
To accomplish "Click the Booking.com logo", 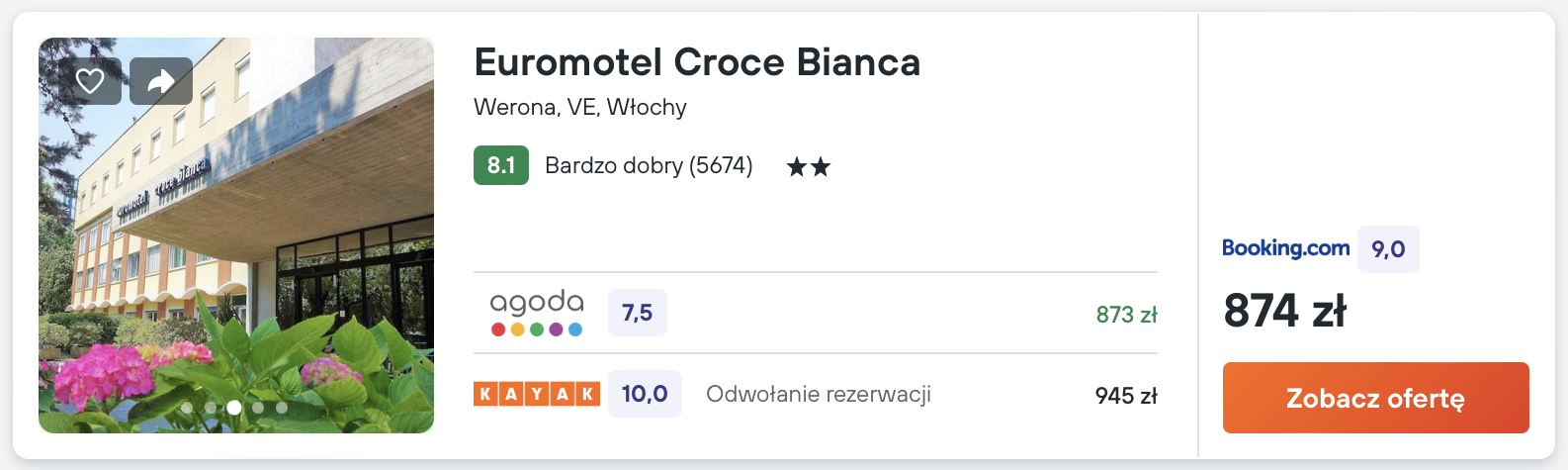I will (1285, 248).
